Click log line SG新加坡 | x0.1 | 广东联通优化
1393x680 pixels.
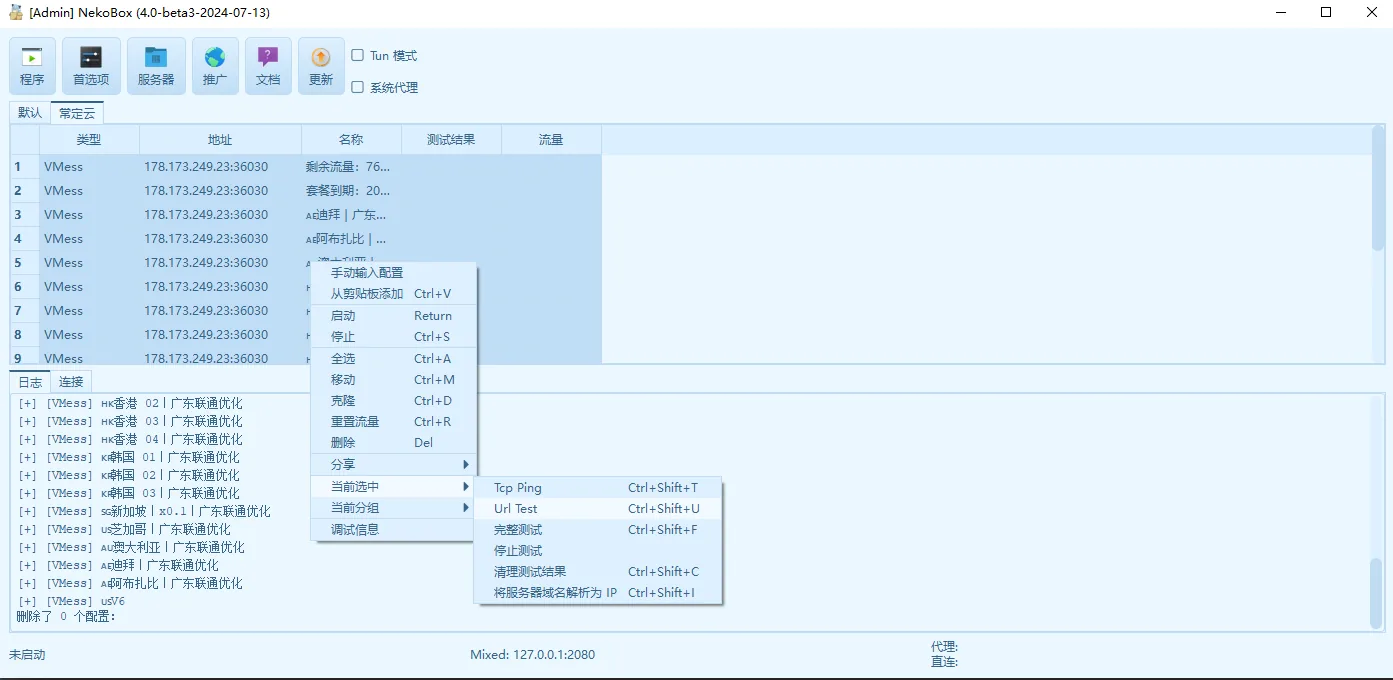(144, 512)
